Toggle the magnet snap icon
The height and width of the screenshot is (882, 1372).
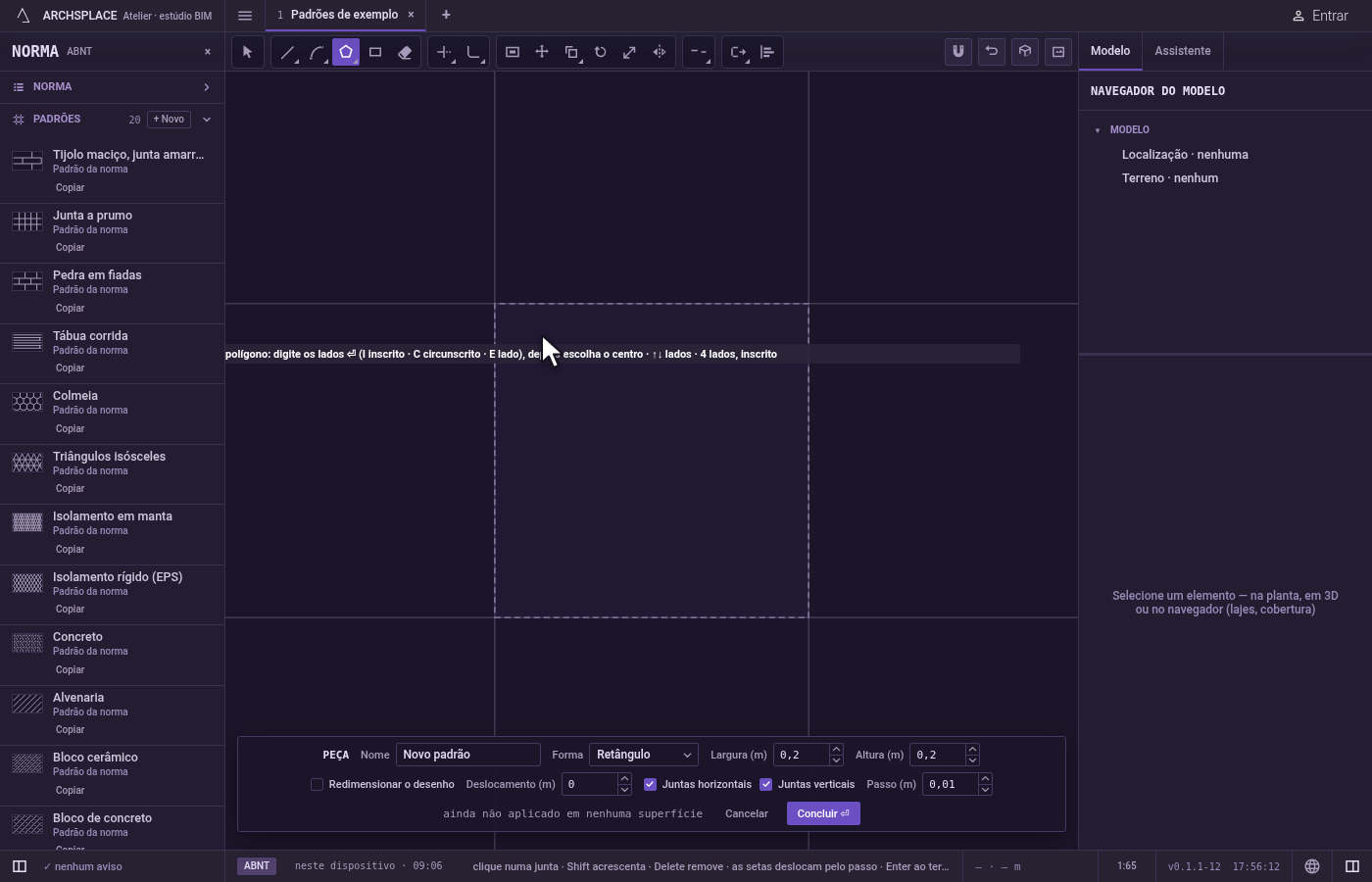(x=958, y=52)
